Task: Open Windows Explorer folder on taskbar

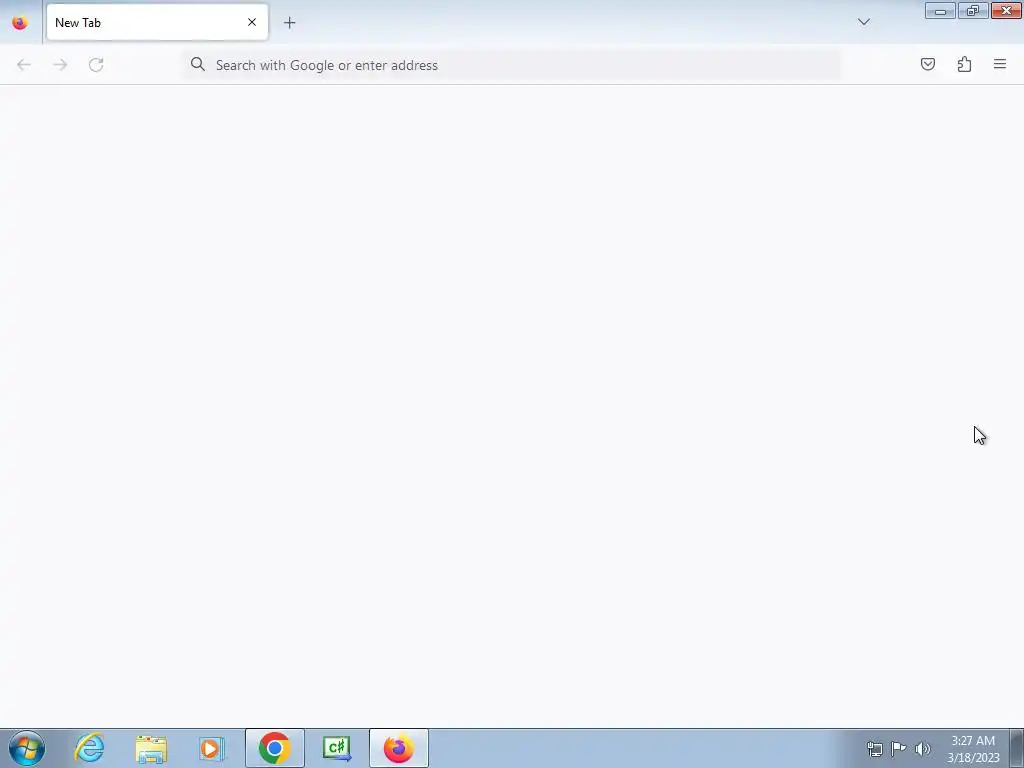Action: tap(152, 748)
